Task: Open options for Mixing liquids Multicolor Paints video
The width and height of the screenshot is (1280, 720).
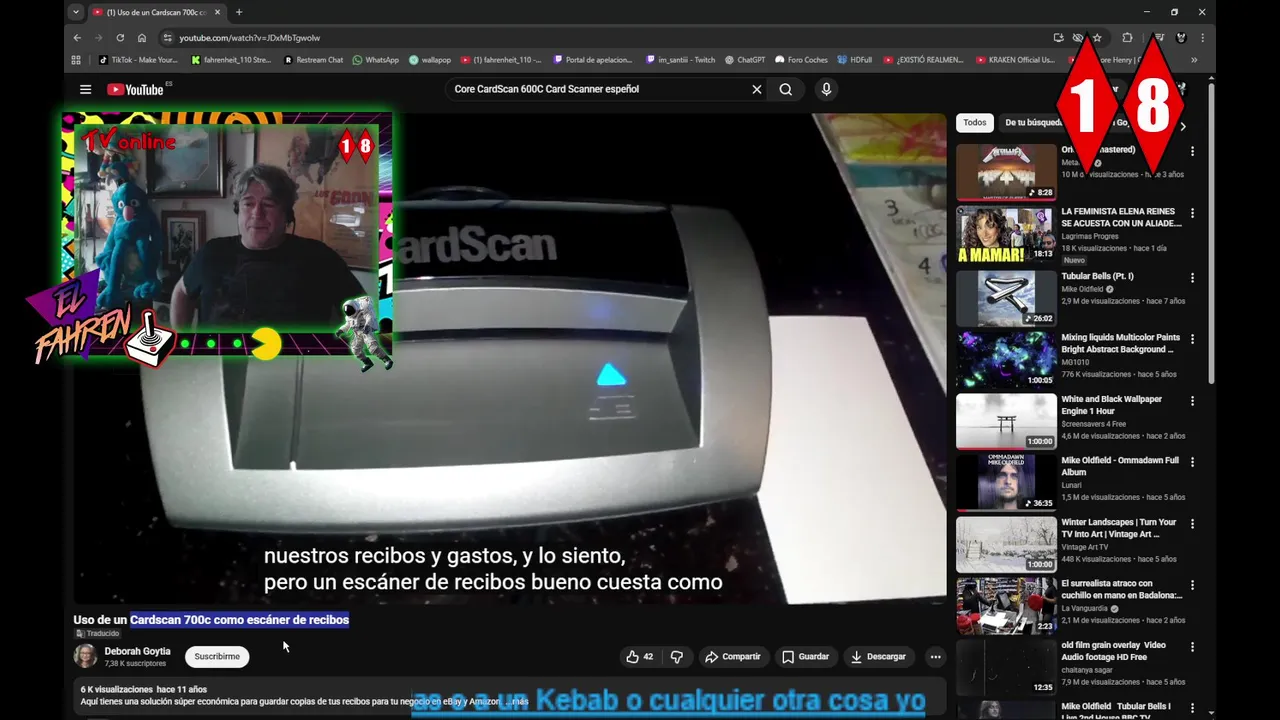Action: (1192, 339)
